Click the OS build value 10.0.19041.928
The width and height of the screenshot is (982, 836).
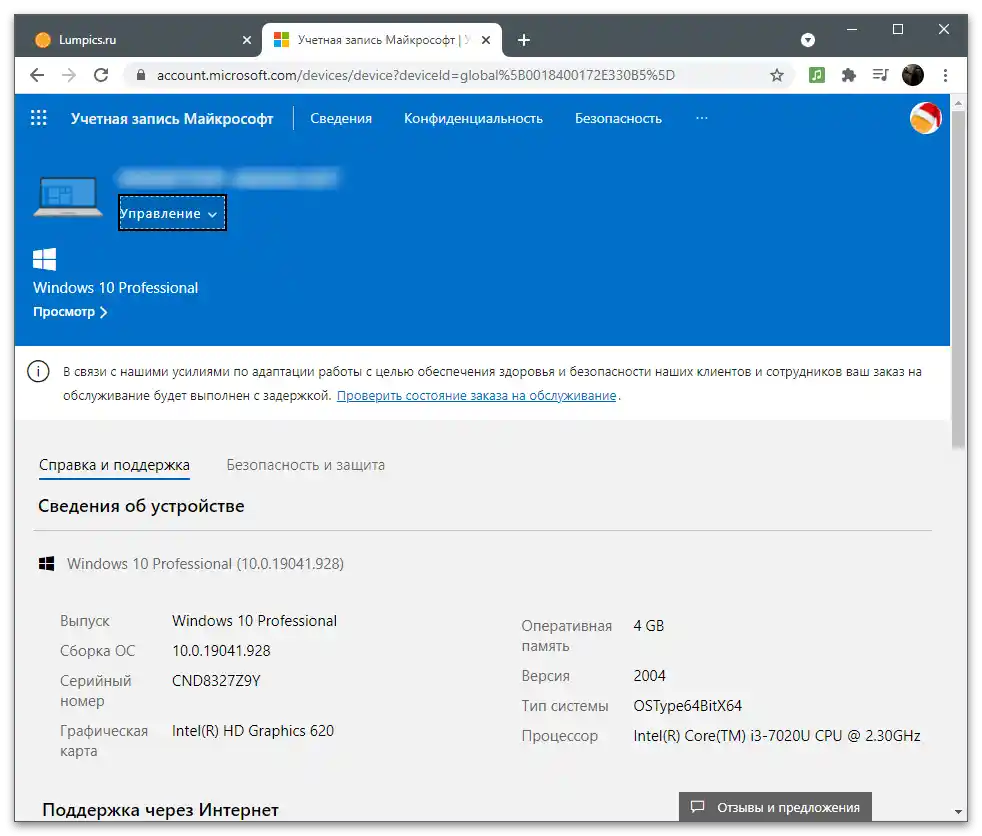coord(221,651)
